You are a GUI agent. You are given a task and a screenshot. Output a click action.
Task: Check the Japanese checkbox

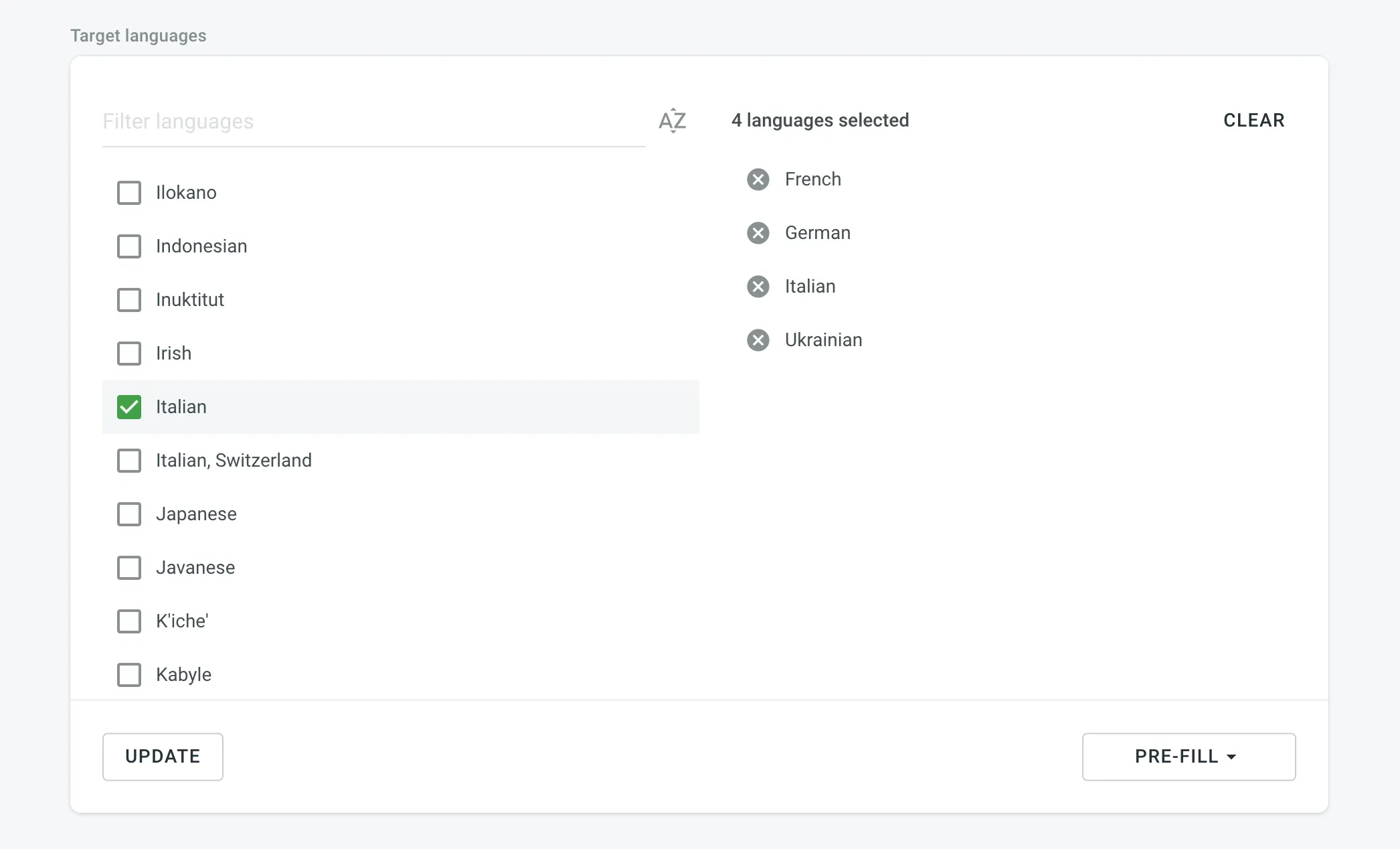click(129, 514)
